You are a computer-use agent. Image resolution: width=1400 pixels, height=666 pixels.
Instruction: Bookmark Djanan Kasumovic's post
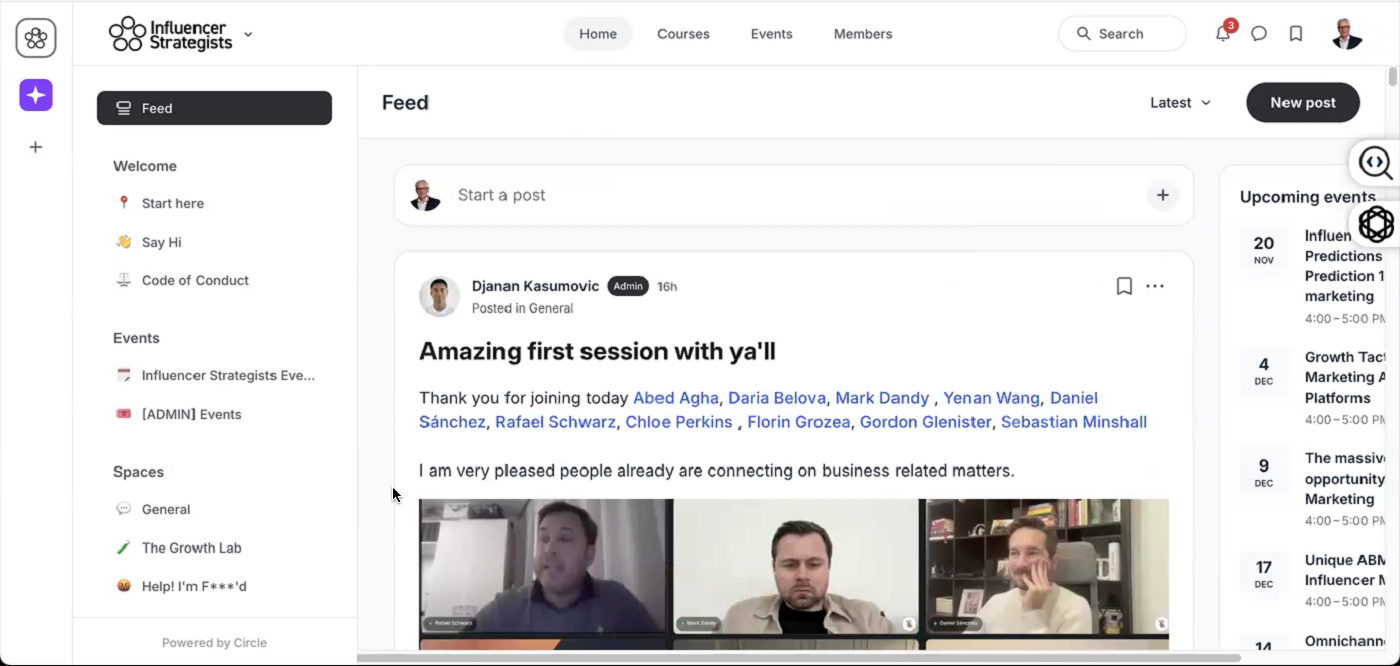pos(1124,287)
